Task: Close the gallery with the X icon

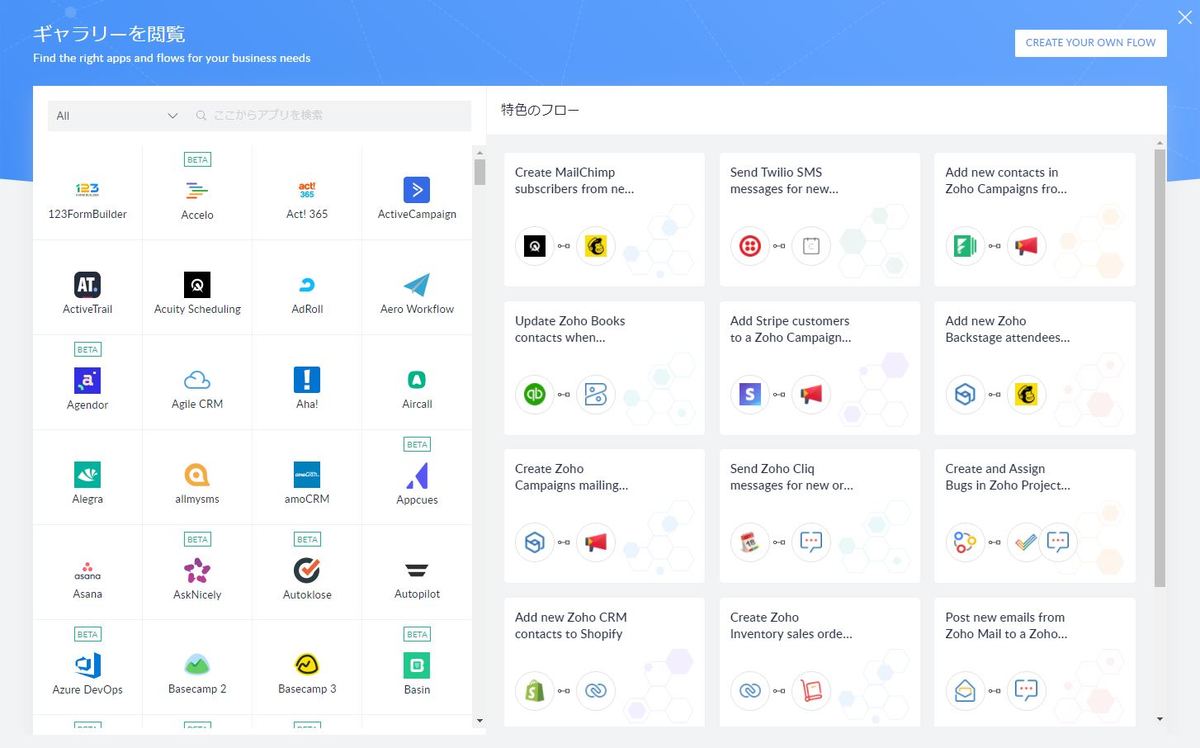Action: coord(1184,17)
